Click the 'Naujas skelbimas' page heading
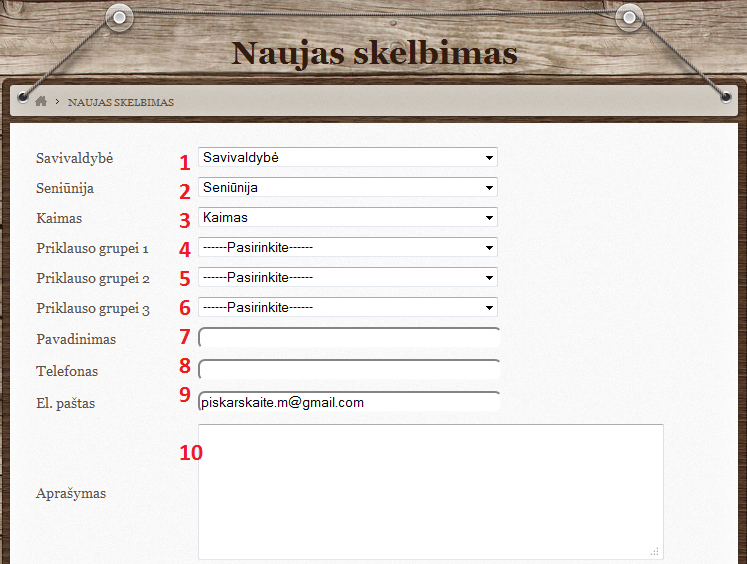This screenshot has height=564, width=747. click(x=374, y=53)
